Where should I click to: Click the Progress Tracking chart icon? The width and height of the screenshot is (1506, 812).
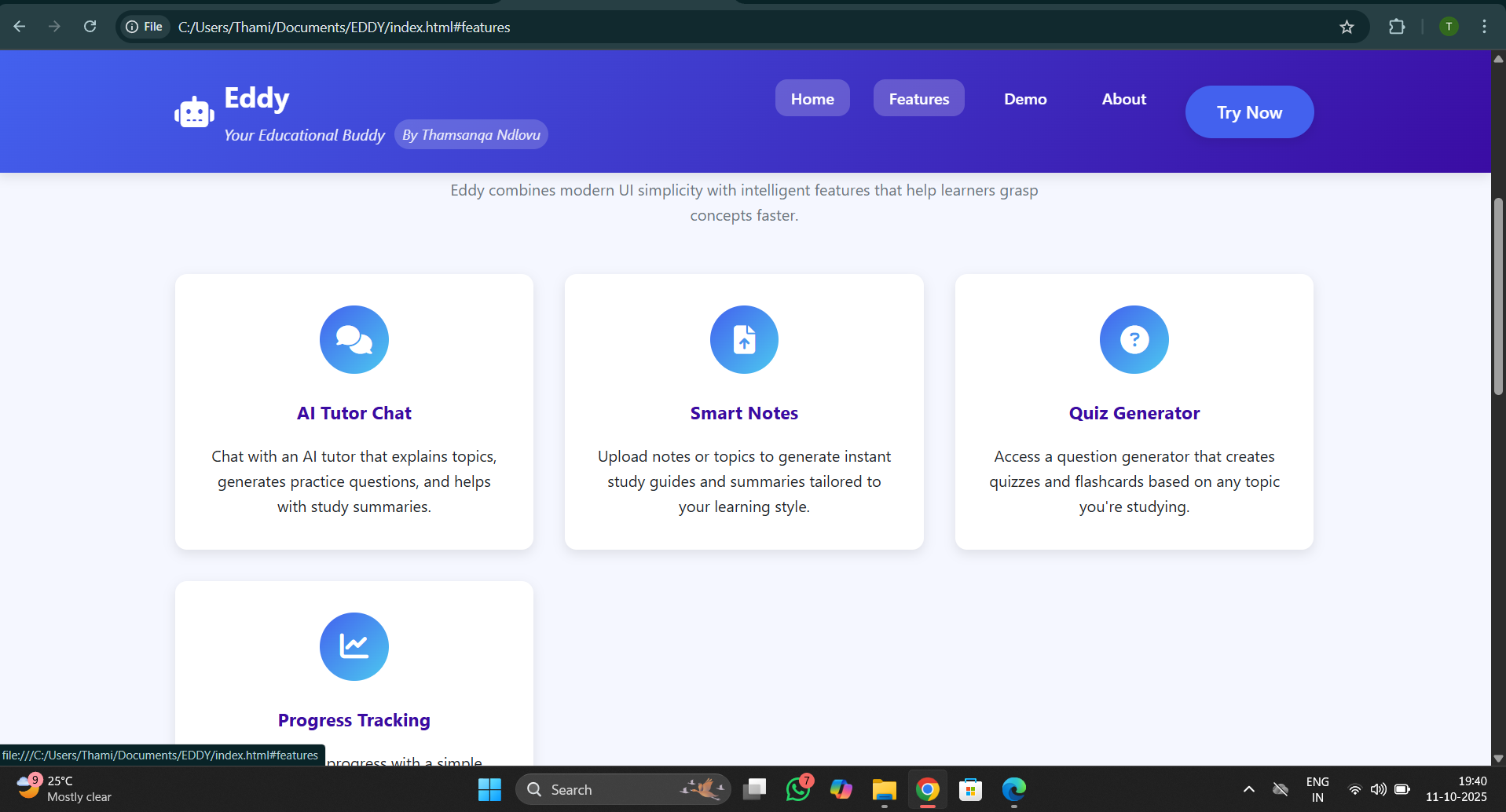click(x=354, y=646)
